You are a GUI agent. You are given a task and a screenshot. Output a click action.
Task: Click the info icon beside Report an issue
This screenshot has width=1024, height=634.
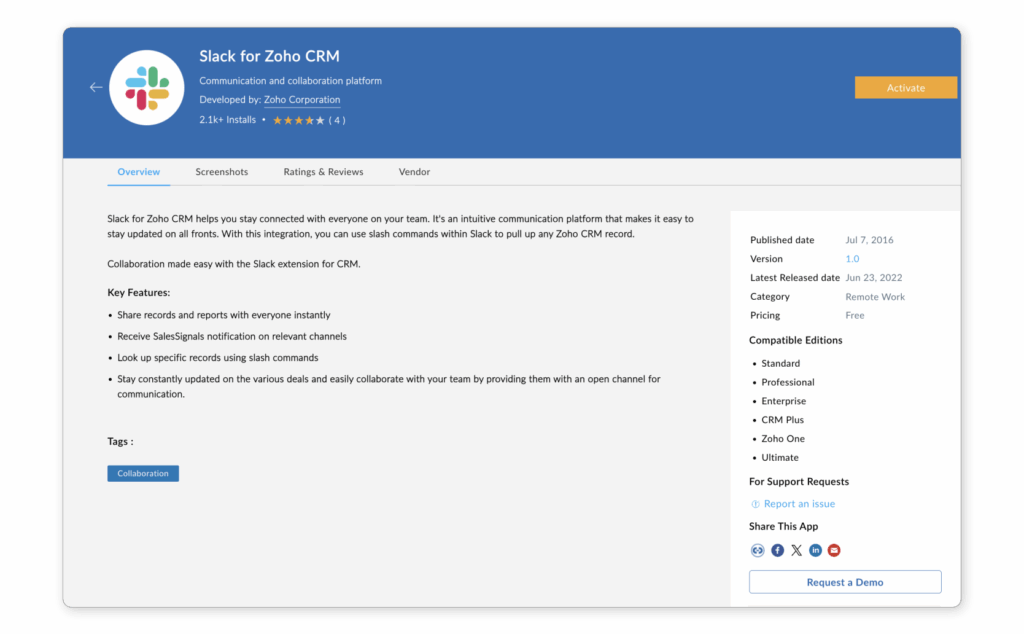(755, 504)
